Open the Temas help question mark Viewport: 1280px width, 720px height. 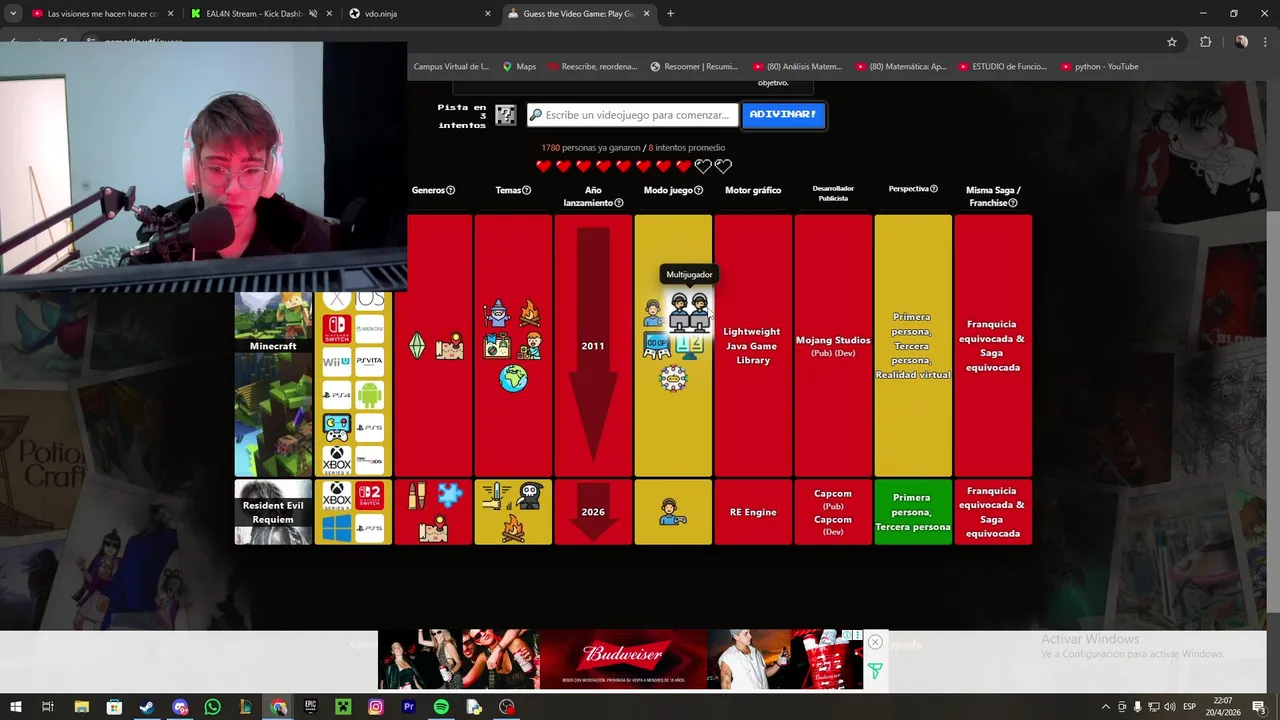[526, 190]
